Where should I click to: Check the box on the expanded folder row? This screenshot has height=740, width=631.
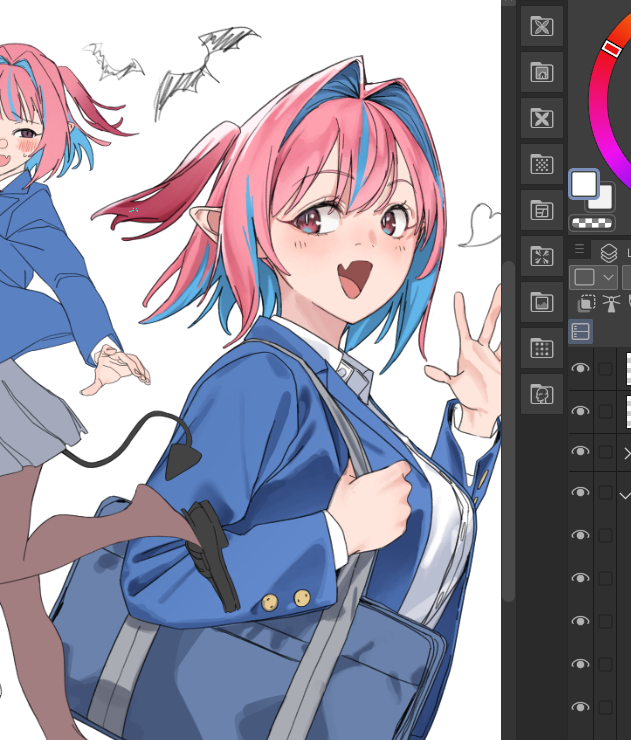point(606,493)
